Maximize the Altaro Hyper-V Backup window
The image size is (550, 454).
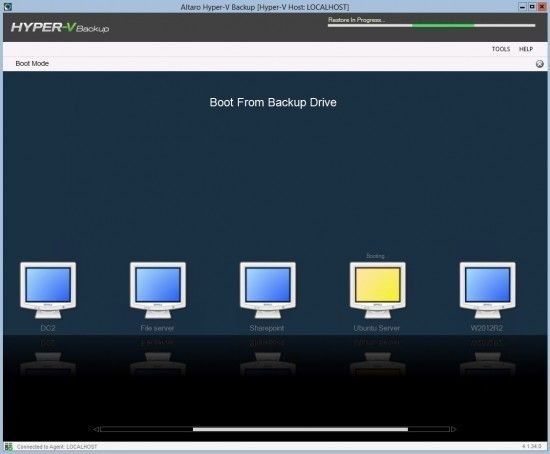click(x=532, y=7)
